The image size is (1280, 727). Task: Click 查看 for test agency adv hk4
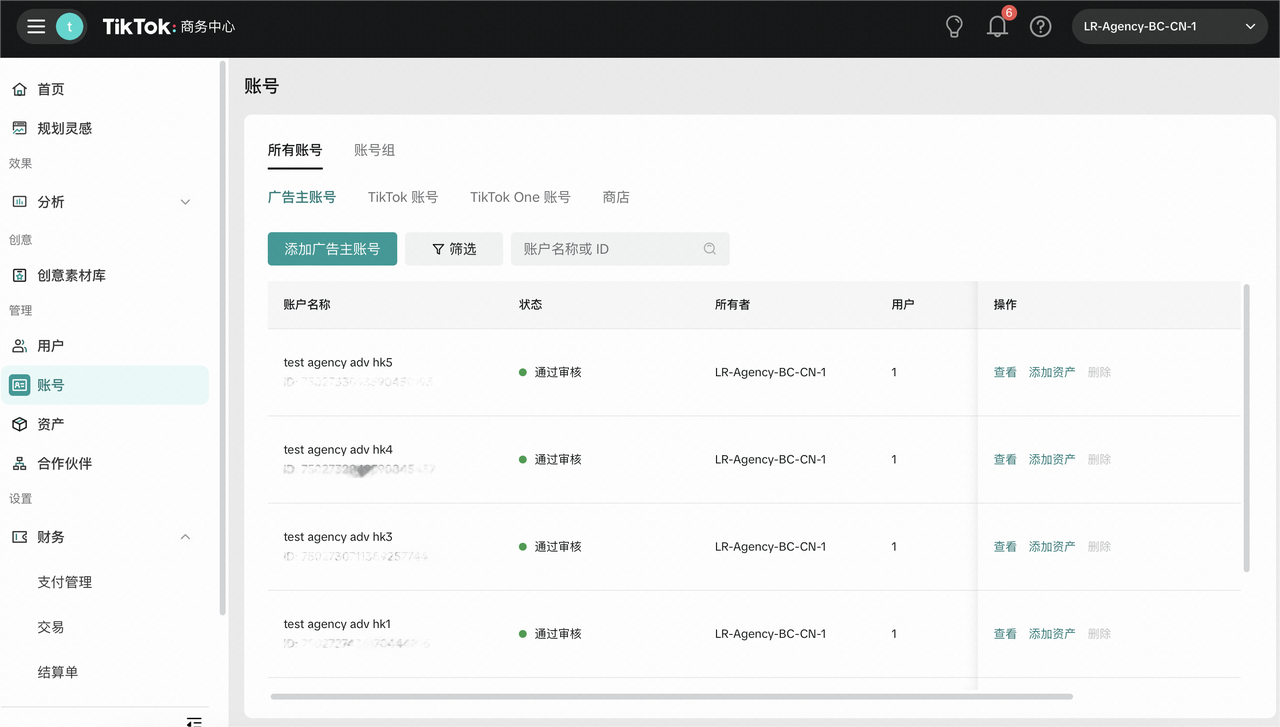[1005, 459]
